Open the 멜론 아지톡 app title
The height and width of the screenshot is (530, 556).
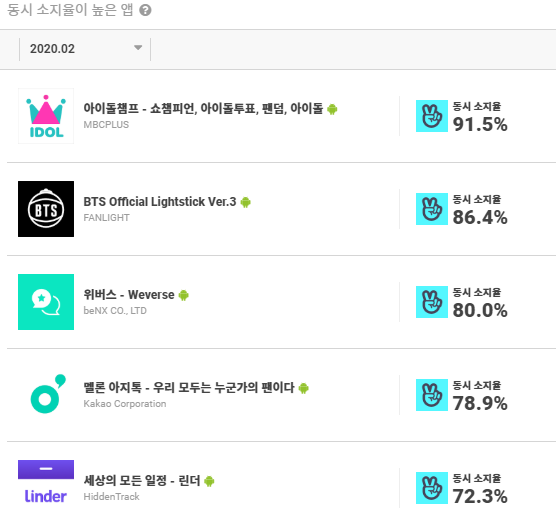[x=189, y=387]
